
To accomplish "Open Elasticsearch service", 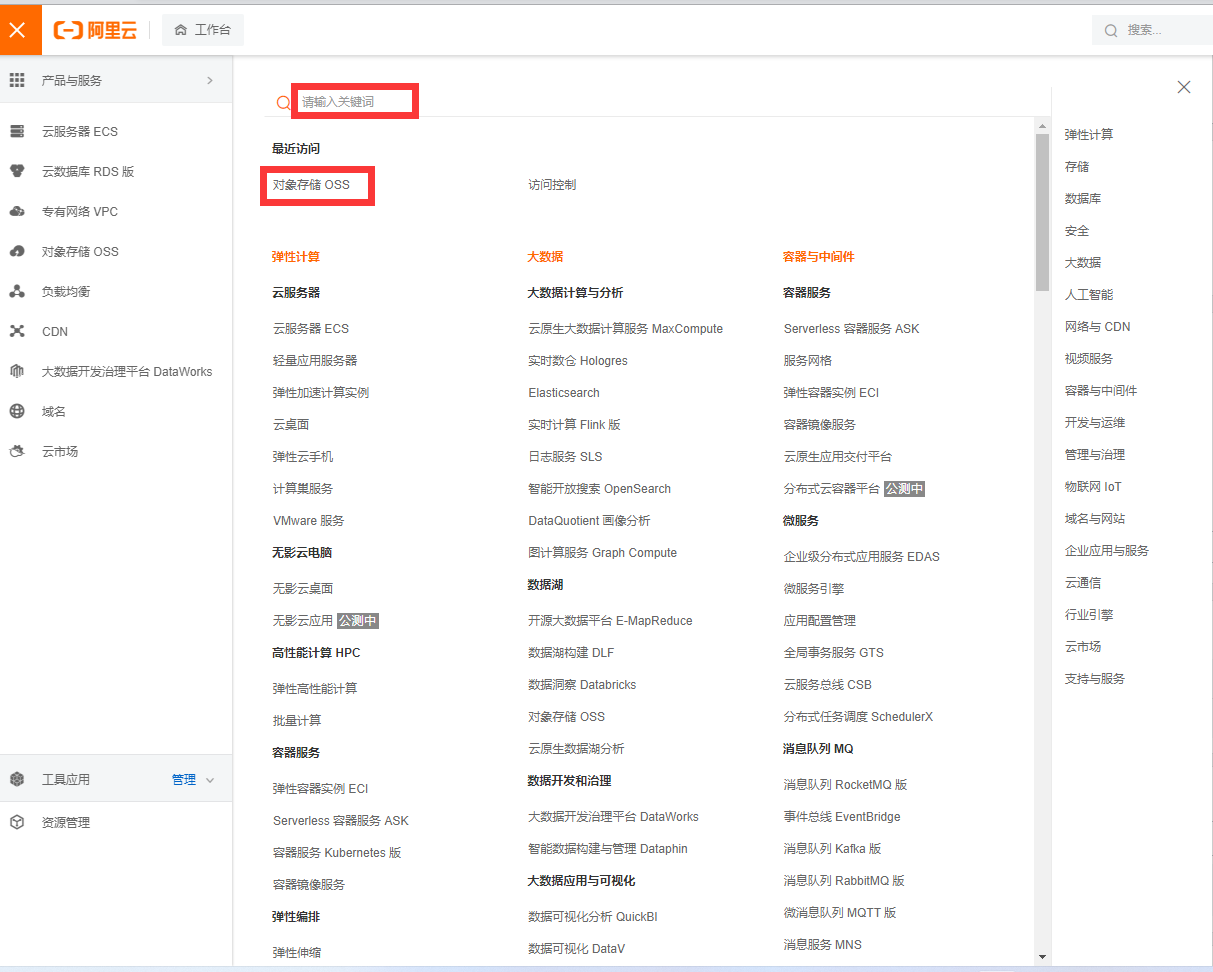I will [564, 392].
